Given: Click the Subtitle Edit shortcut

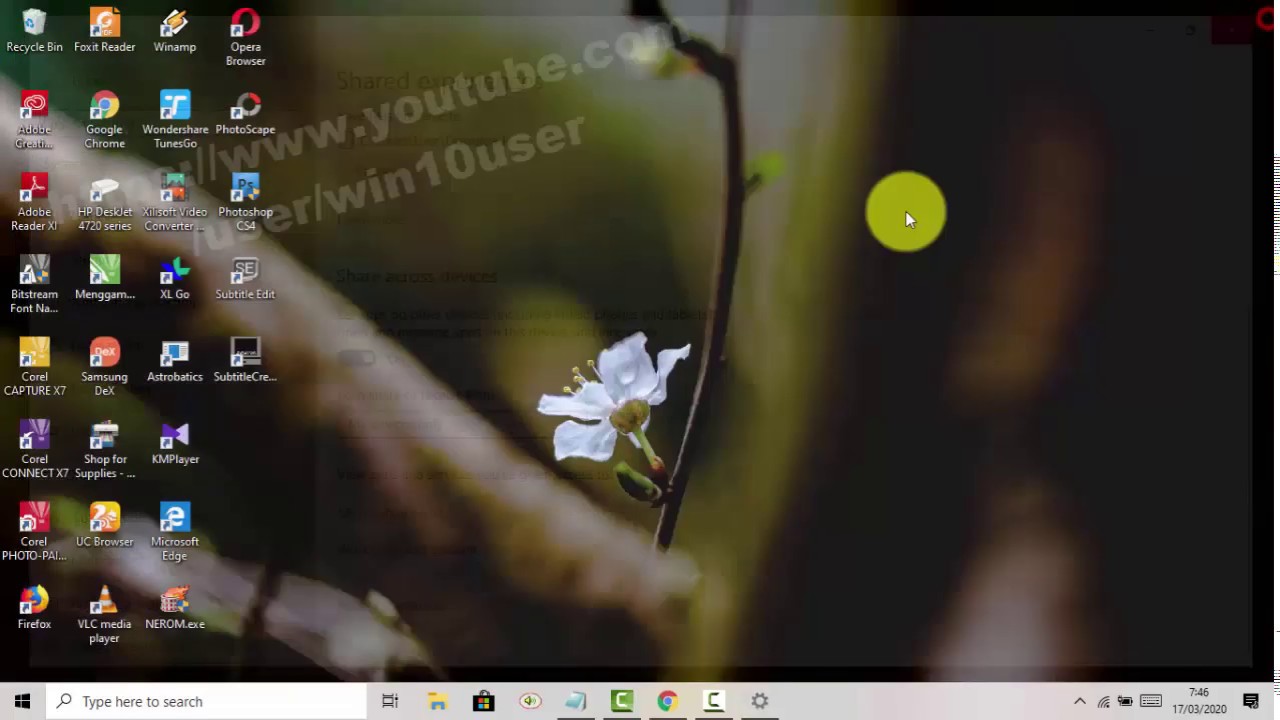Looking at the screenshot, I should 245,278.
